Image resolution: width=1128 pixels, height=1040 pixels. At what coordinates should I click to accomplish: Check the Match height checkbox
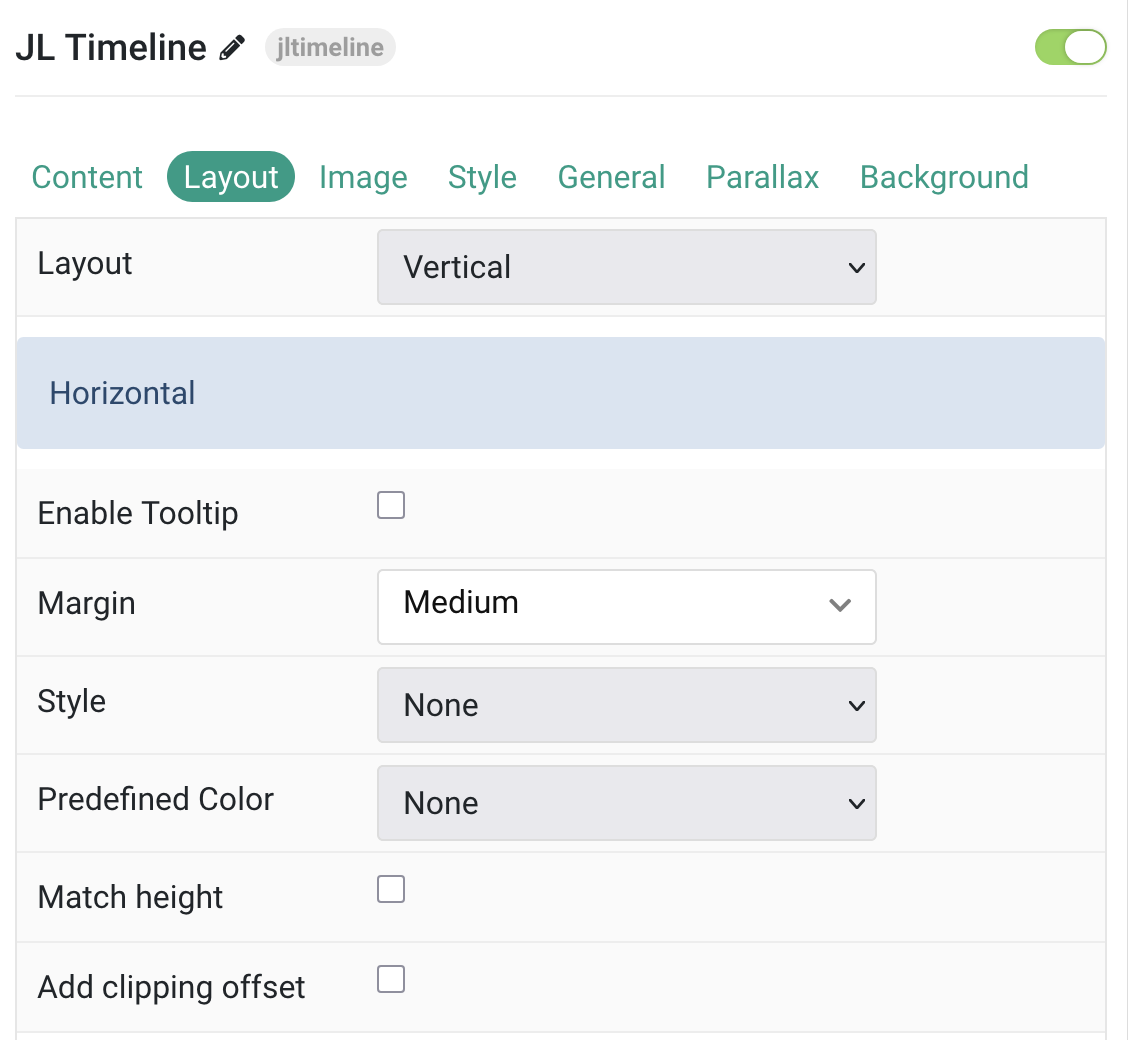(391, 890)
